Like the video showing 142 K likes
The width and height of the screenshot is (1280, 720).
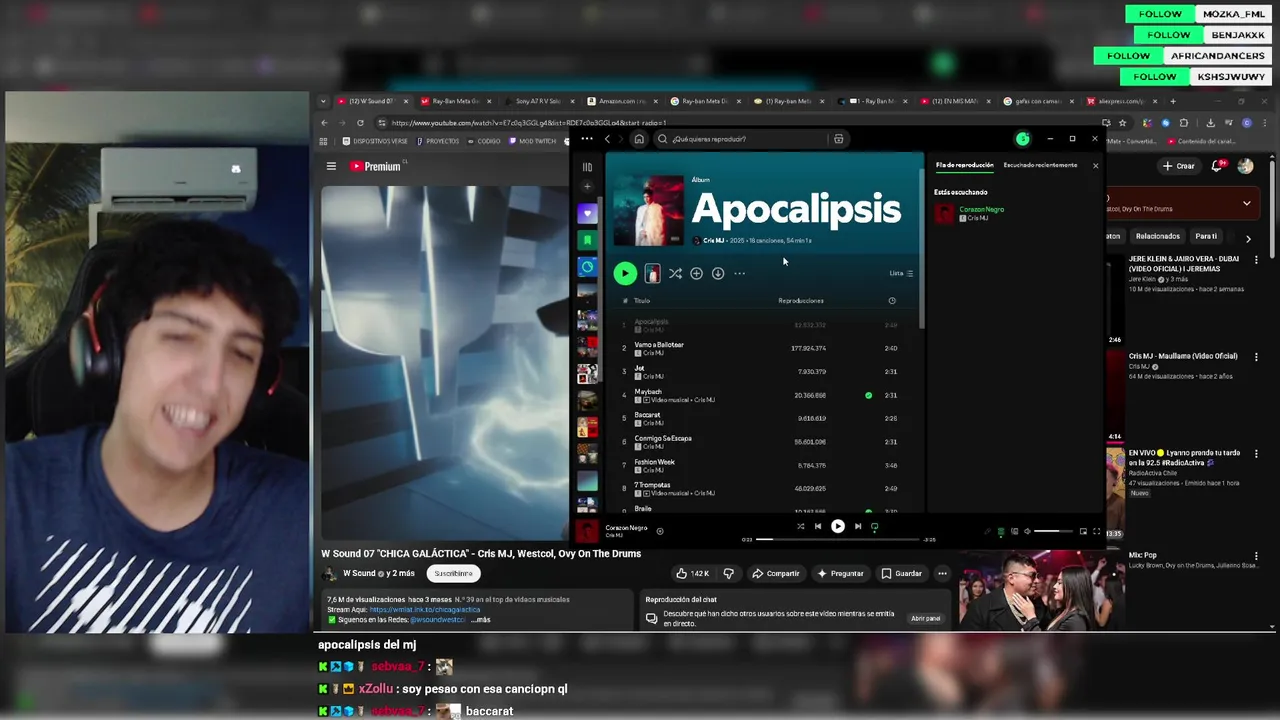(693, 573)
